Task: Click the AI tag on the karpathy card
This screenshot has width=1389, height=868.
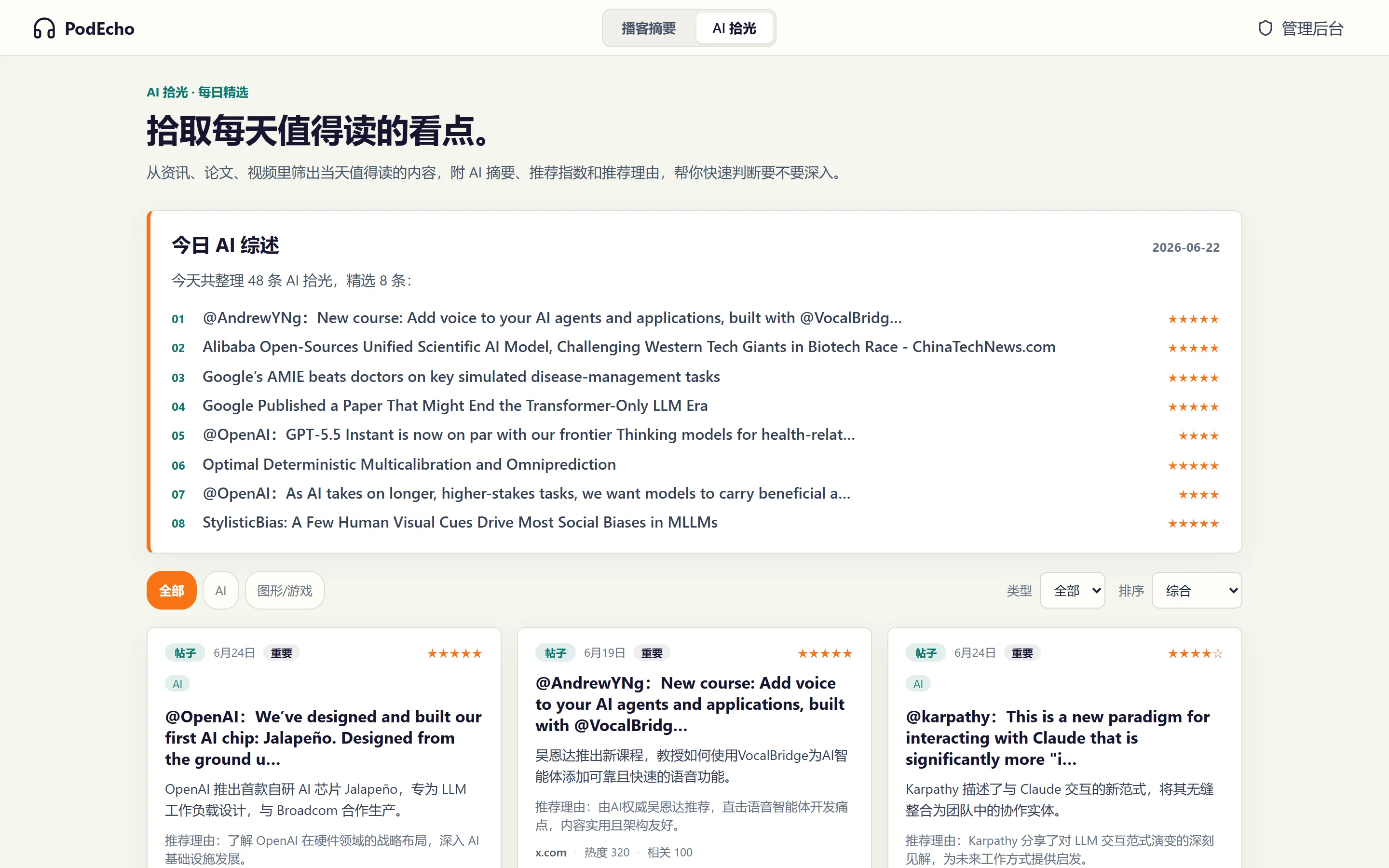Action: point(918,684)
